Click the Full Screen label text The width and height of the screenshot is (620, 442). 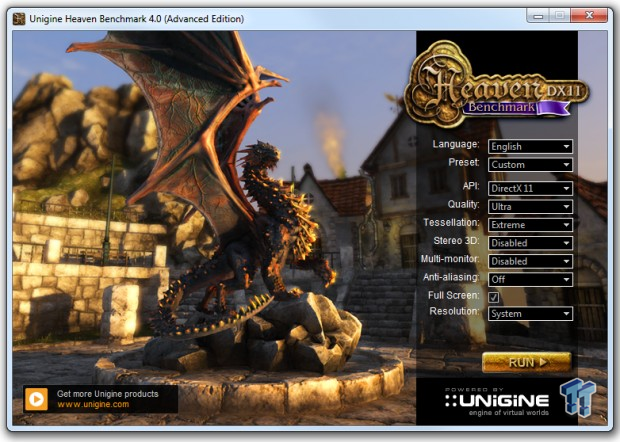point(454,295)
